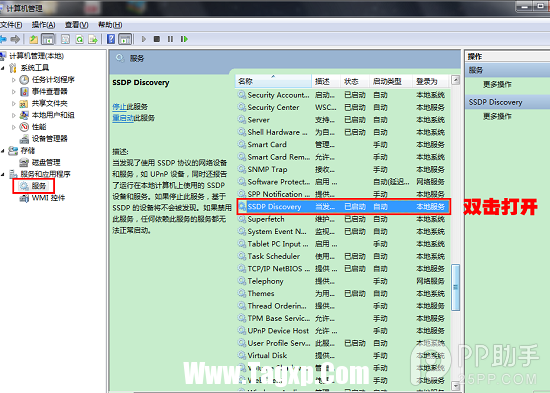Sort by the 描述 column header
The height and width of the screenshot is (393, 550).
tap(326, 81)
